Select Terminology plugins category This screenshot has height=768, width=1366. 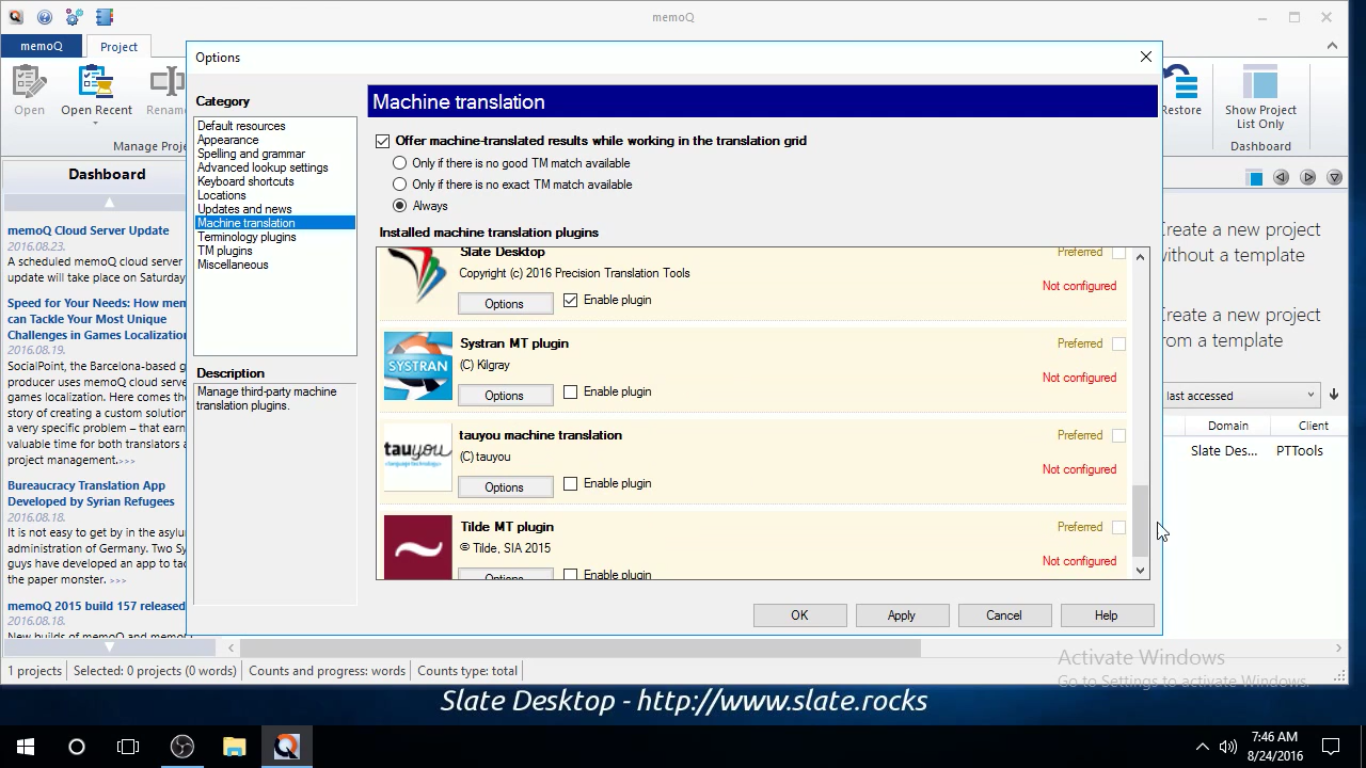(x=247, y=237)
